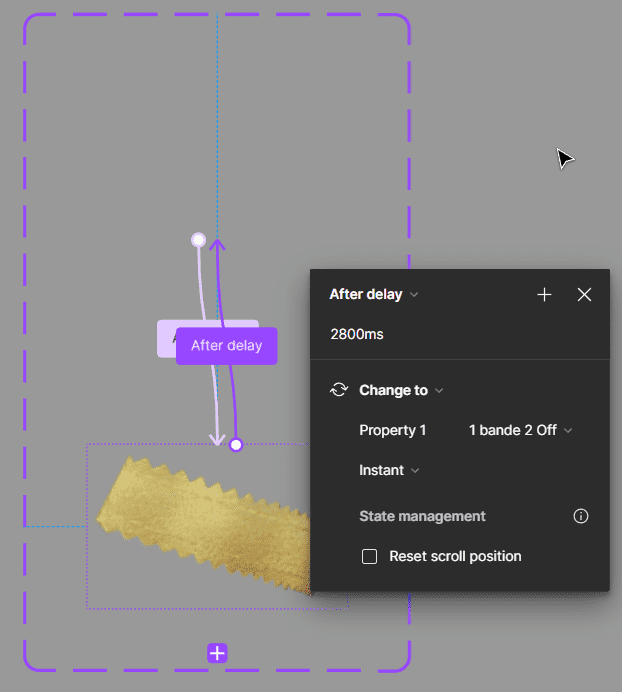622x692 pixels.
Task: Select the purple After delay label on canvas
Action: pyautogui.click(x=226, y=346)
